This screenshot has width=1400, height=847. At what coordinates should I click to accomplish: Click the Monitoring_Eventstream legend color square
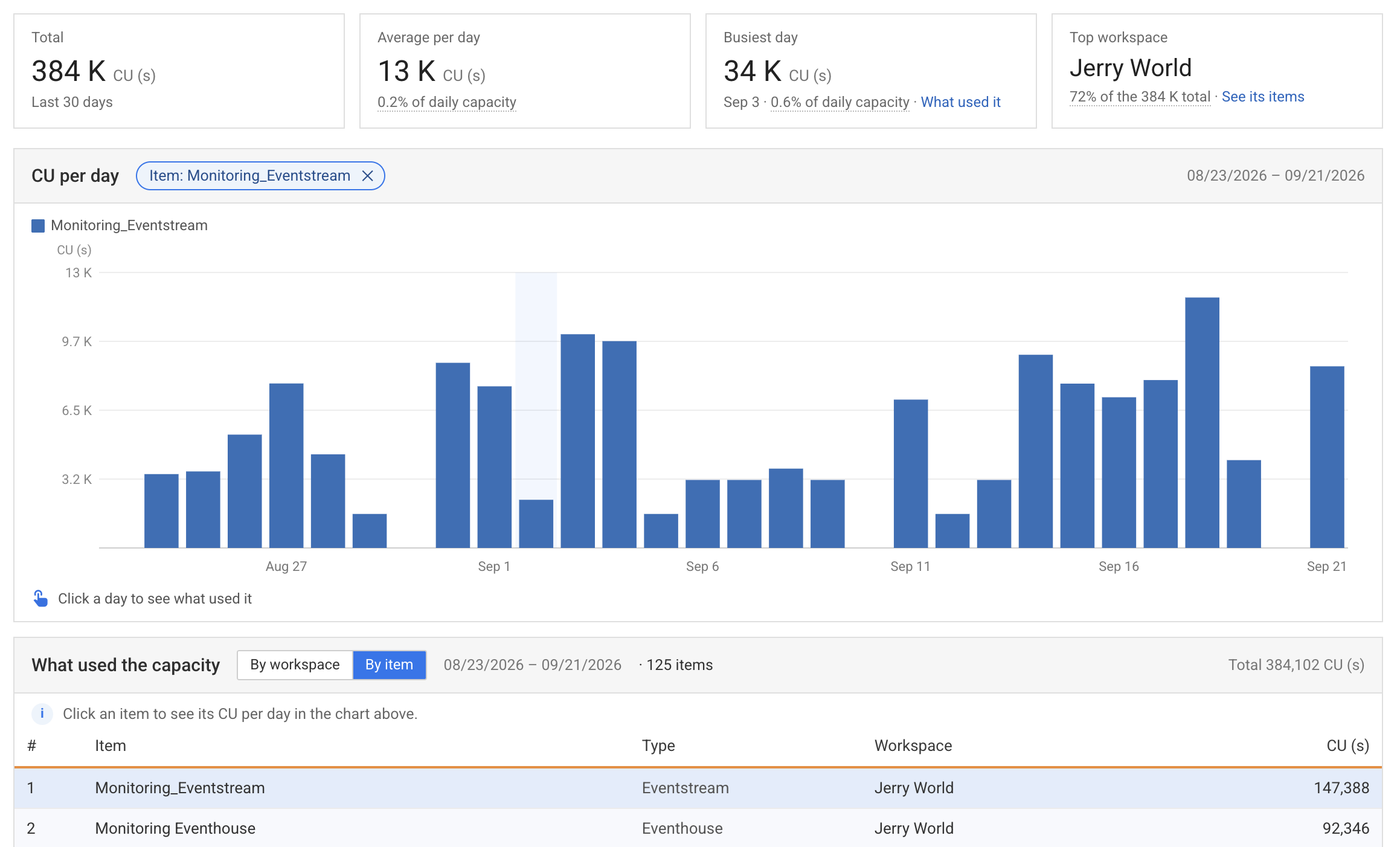point(38,226)
